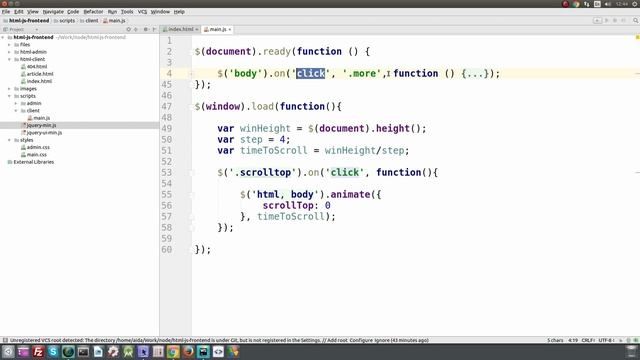Open Google Chrome from the taskbar
The image size is (640, 360).
point(173,351)
